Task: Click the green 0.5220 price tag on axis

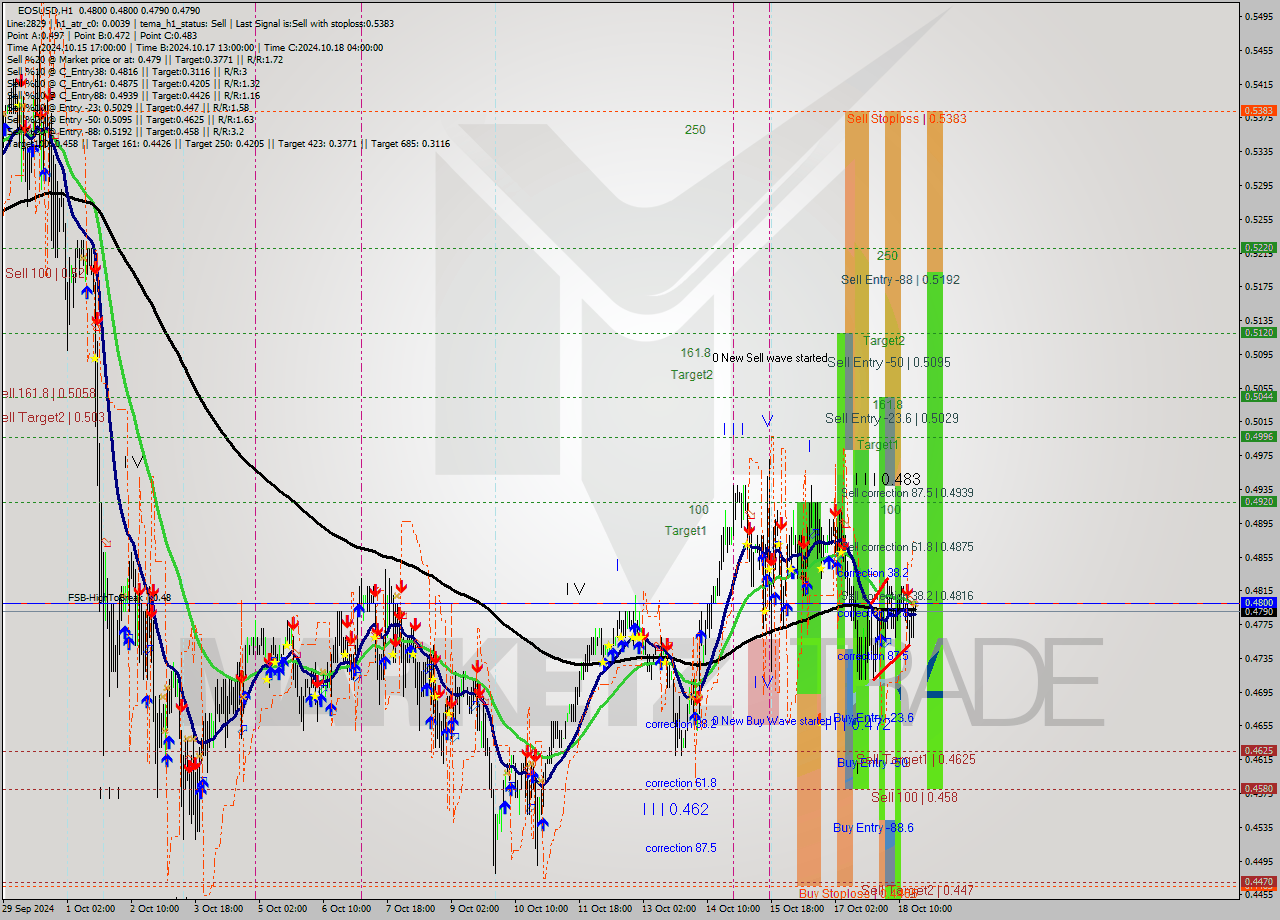Action: (1257, 247)
